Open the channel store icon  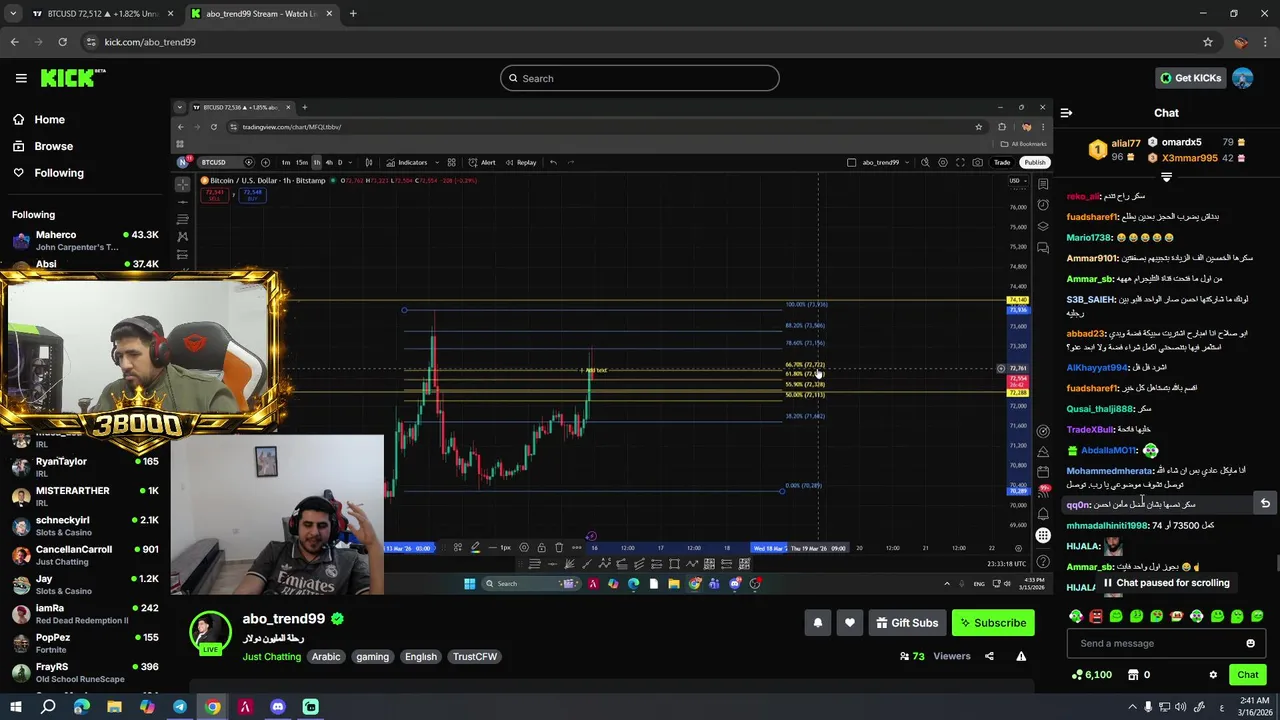[x=1133, y=675]
